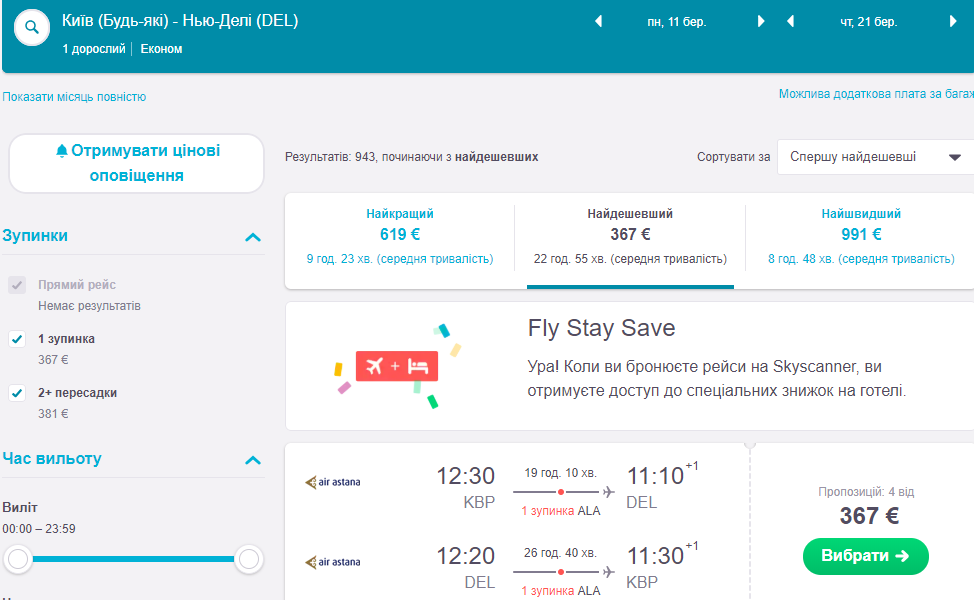Open 'Показати місяць повністю' link
Screen dimensions: 974x600
click(x=75, y=97)
